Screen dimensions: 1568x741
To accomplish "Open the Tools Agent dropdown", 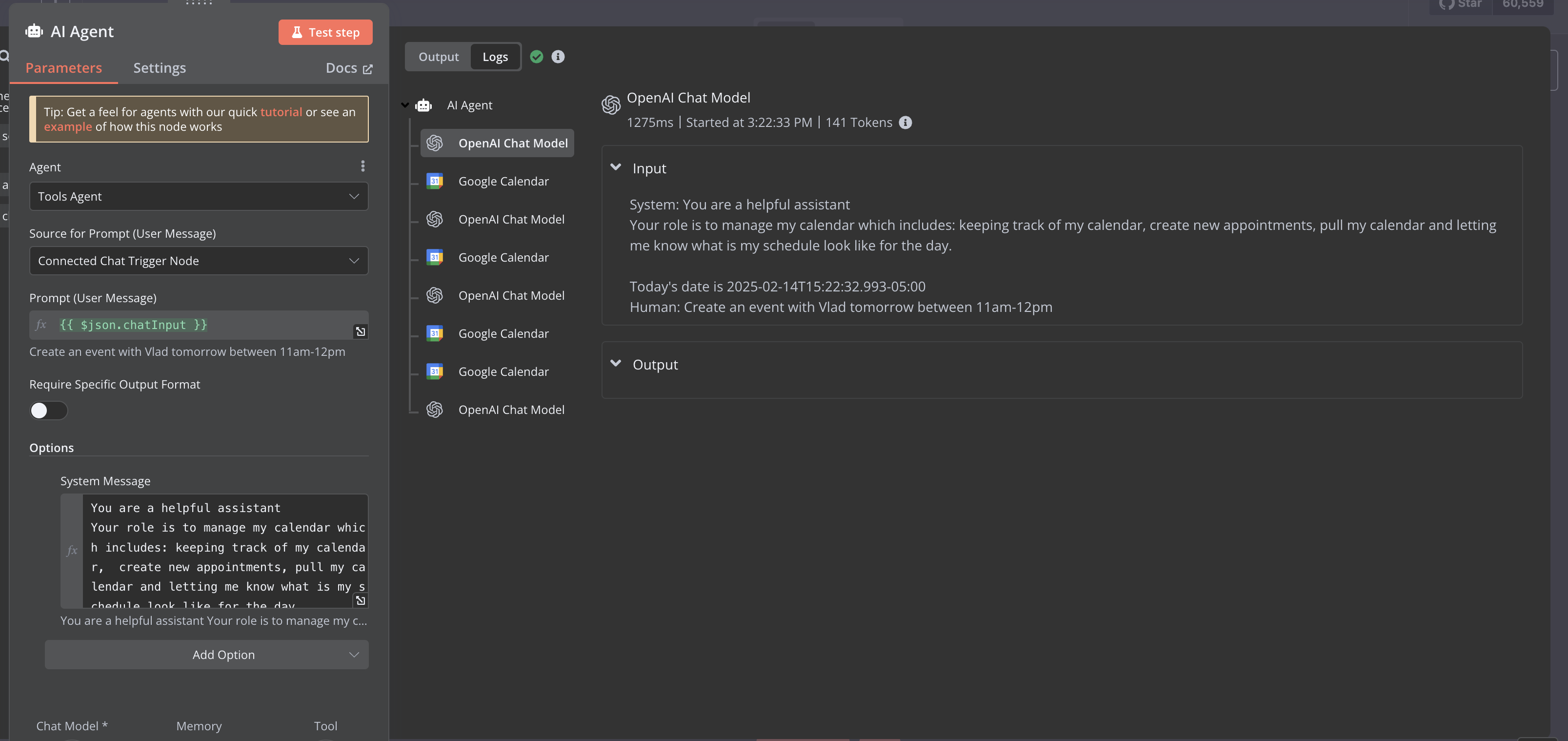I will point(199,196).
